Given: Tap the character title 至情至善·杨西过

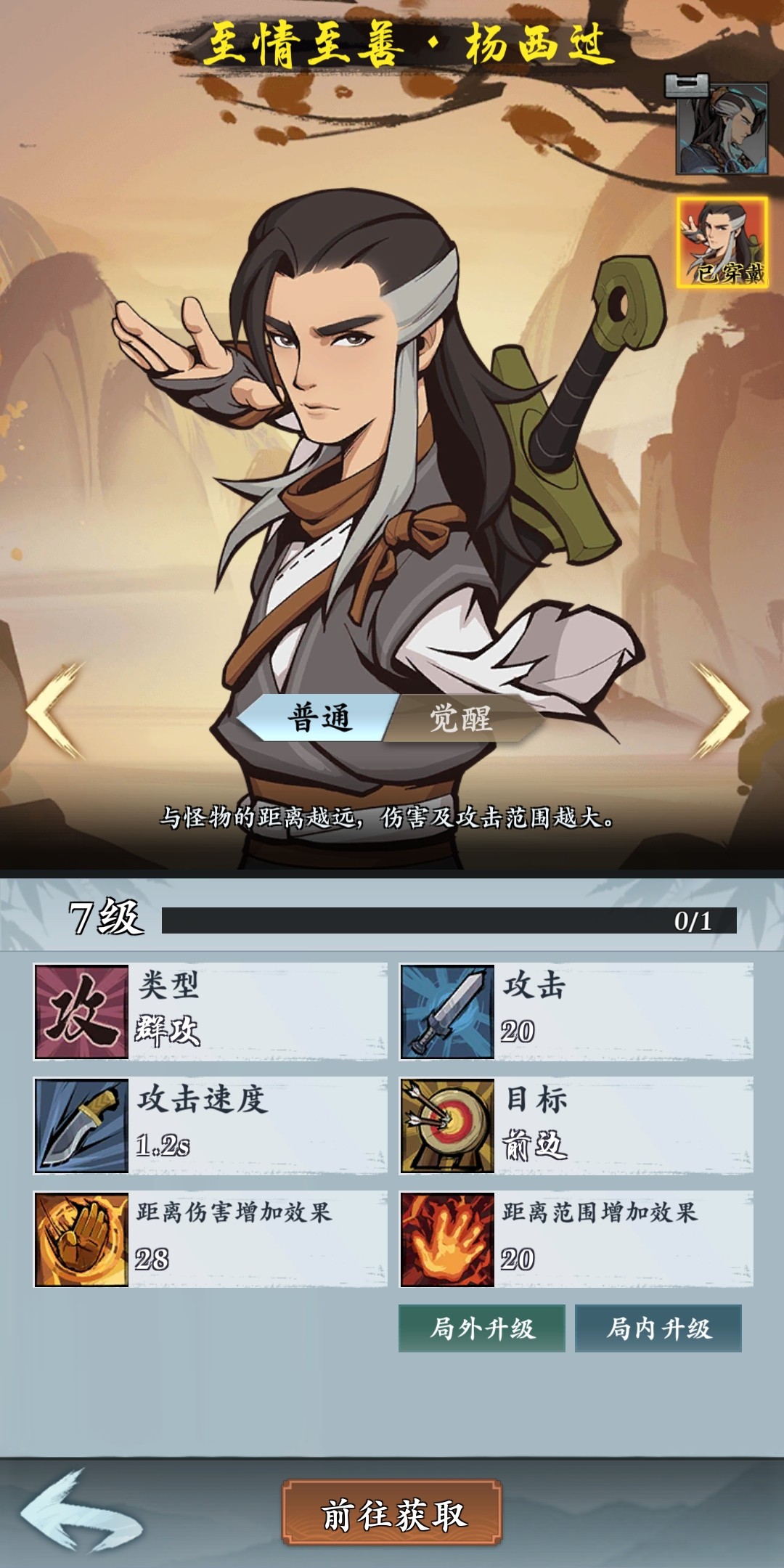Looking at the screenshot, I should 409,44.
